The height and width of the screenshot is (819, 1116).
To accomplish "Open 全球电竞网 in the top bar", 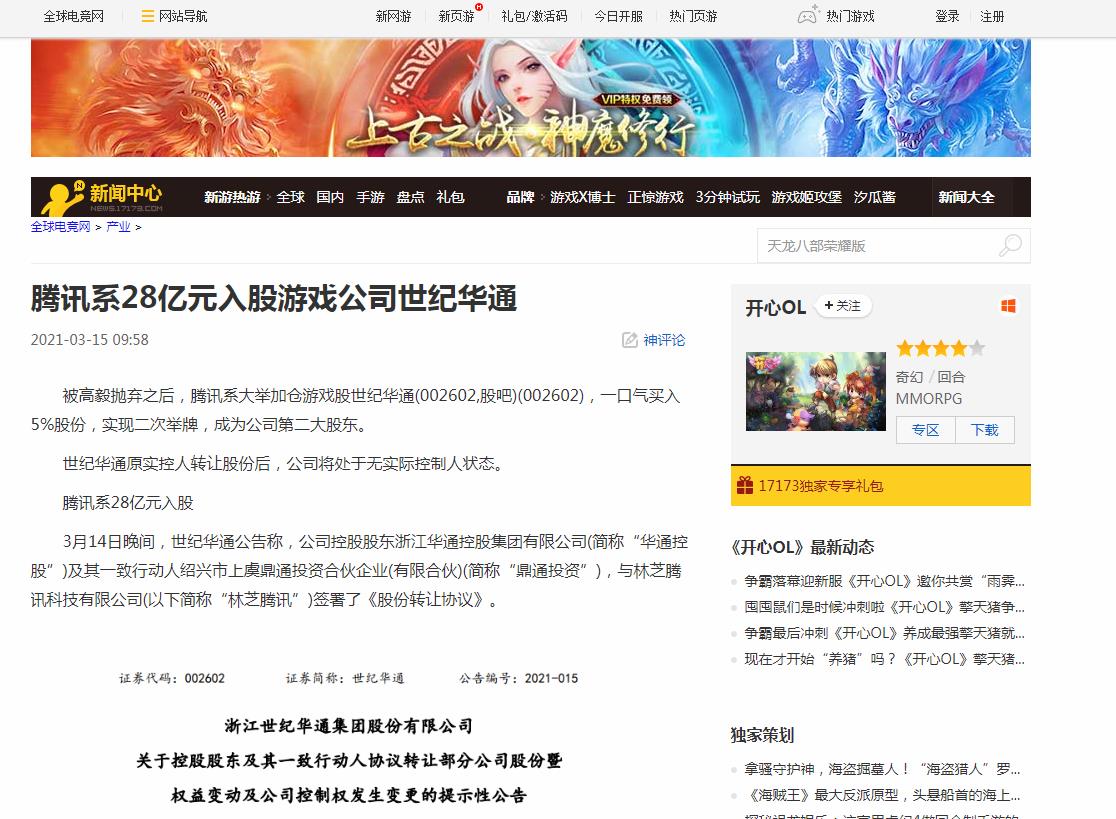I will [x=73, y=16].
